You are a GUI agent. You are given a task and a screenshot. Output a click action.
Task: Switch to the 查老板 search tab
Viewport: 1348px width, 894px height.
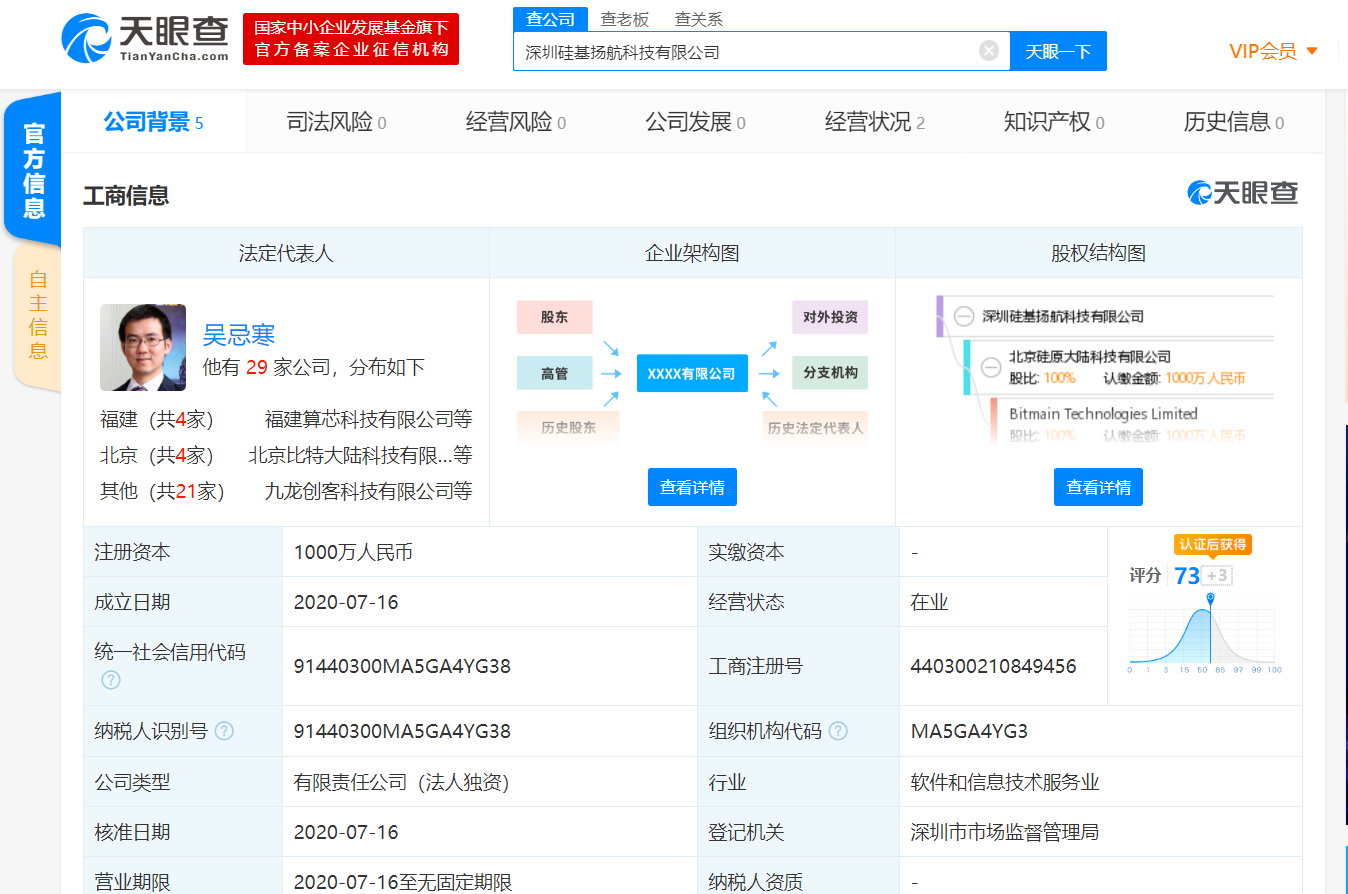(625, 18)
